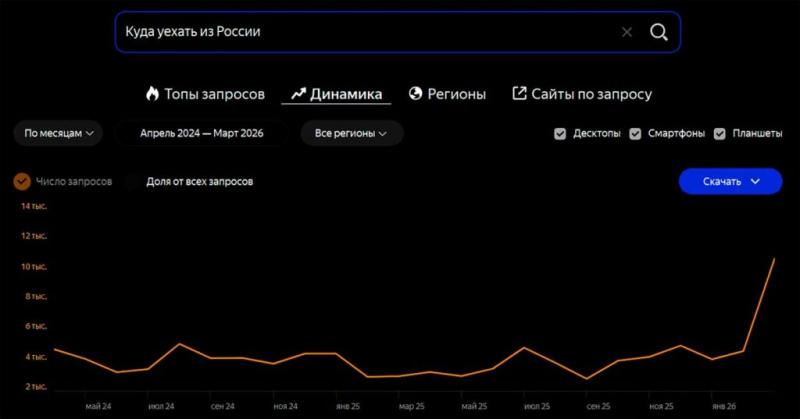
Task: Go to Сайты по запросу tab
Action: point(591,94)
